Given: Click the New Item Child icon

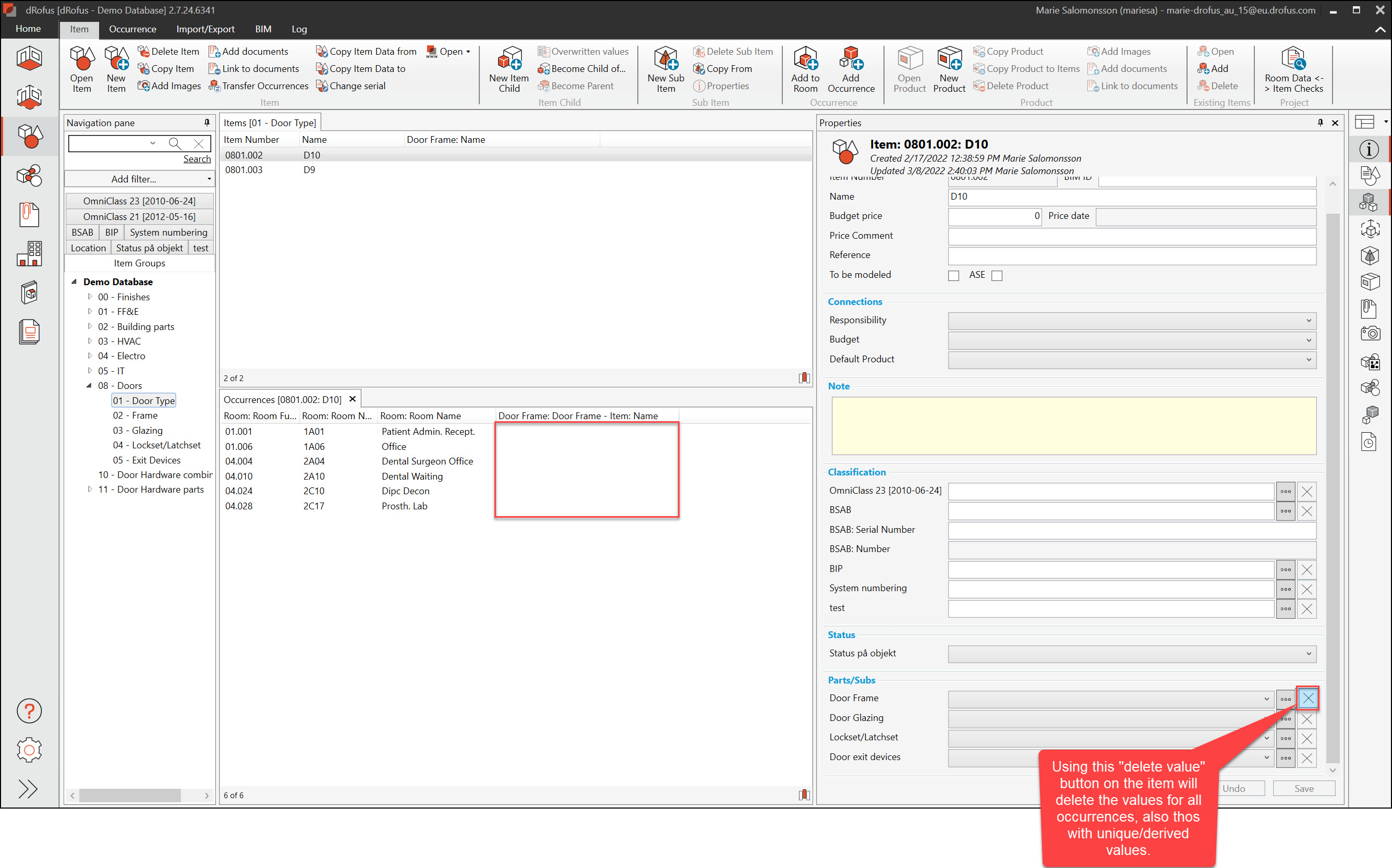Looking at the screenshot, I should click(x=509, y=69).
